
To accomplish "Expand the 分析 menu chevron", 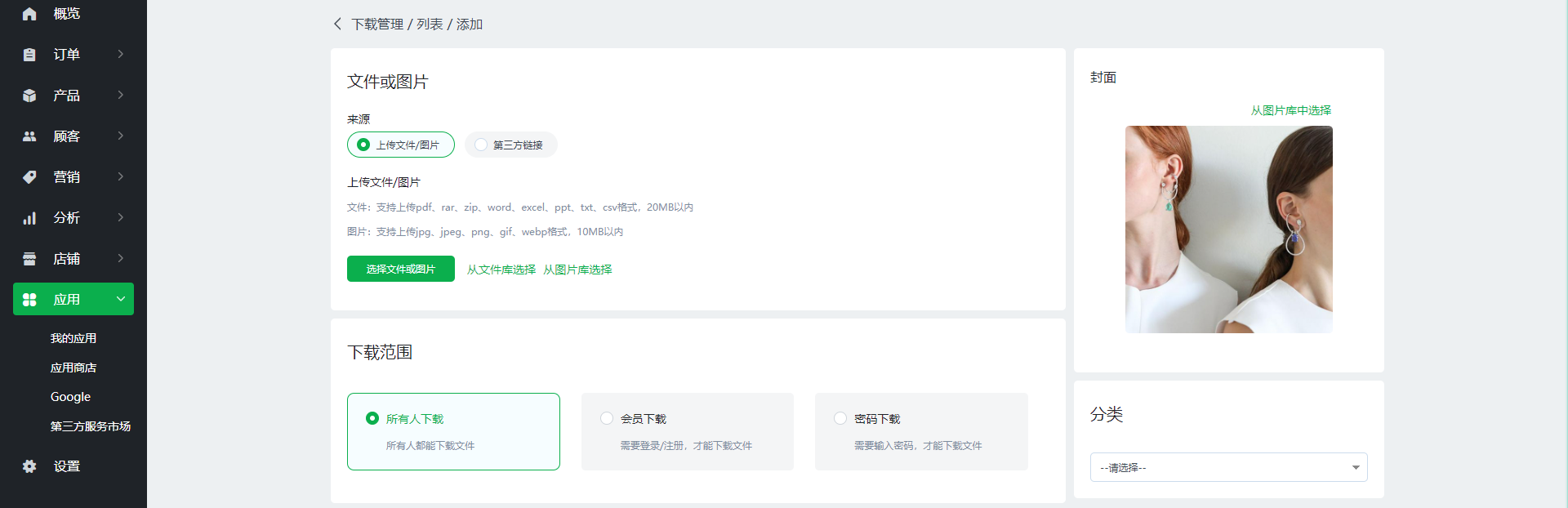I will click(x=121, y=217).
